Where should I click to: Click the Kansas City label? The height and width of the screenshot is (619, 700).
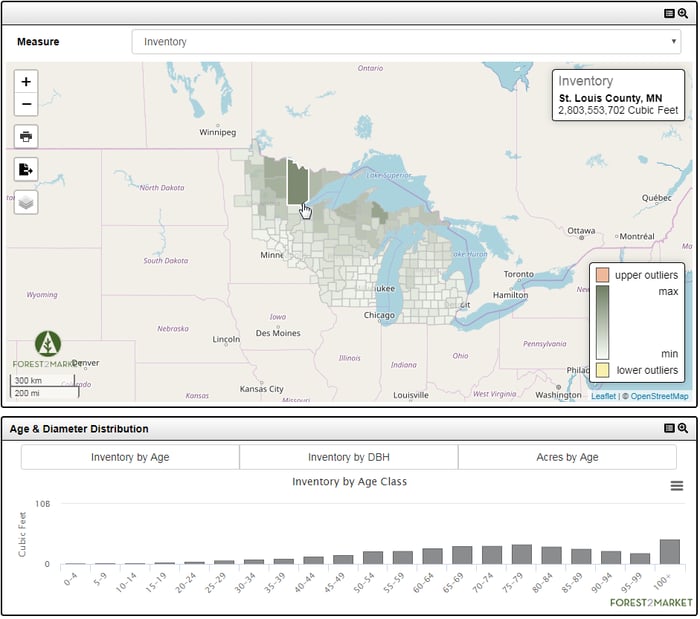click(261, 389)
